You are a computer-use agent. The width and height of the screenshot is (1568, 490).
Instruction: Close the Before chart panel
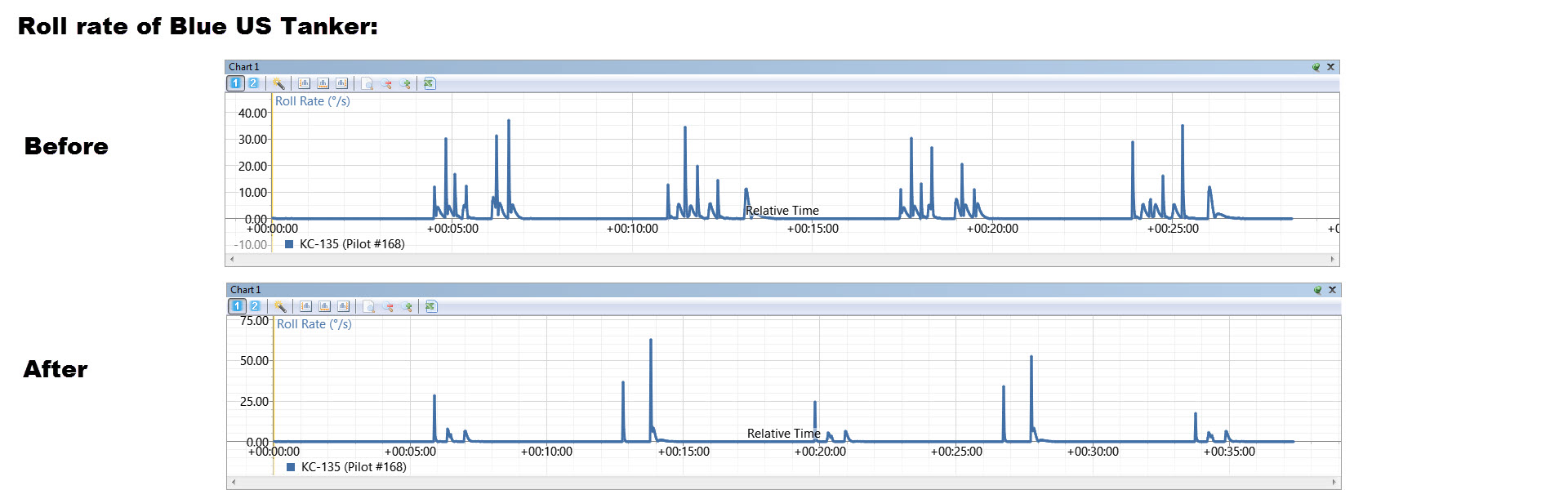1330,67
